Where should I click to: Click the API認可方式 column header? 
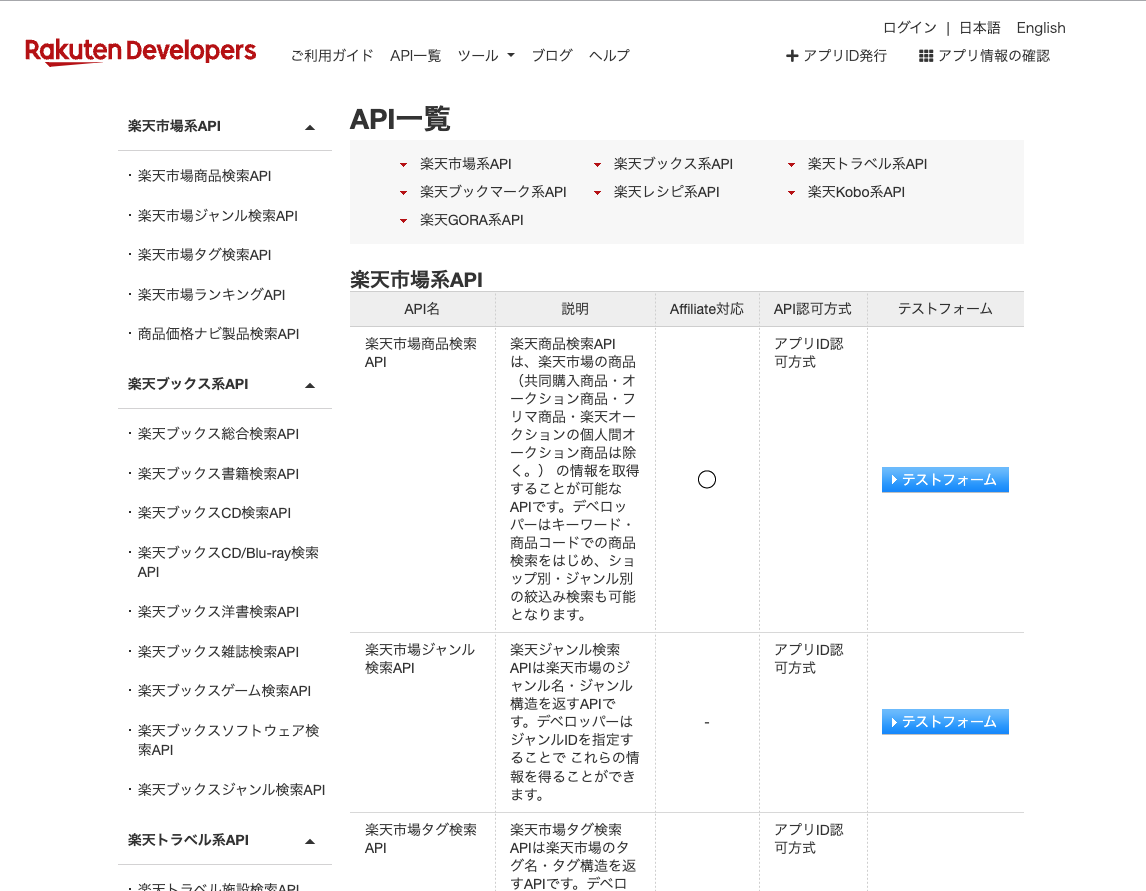pos(812,309)
